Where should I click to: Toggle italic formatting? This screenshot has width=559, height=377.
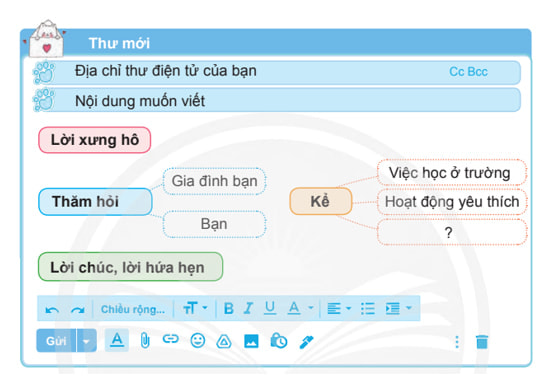[248, 309]
